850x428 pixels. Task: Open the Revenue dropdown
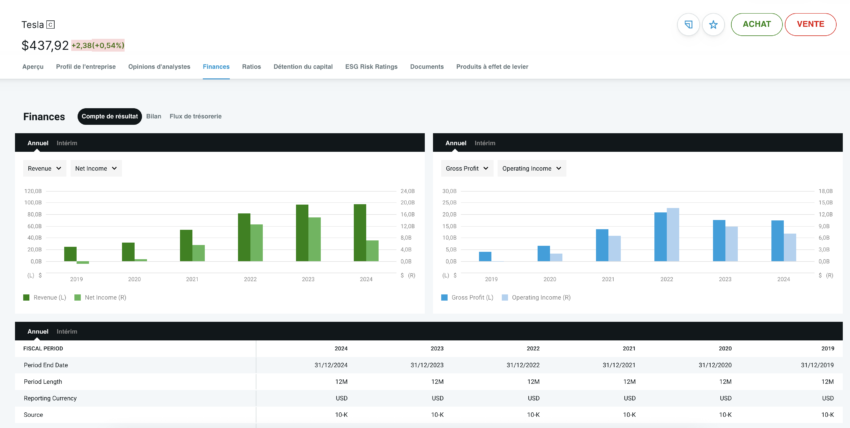point(44,169)
